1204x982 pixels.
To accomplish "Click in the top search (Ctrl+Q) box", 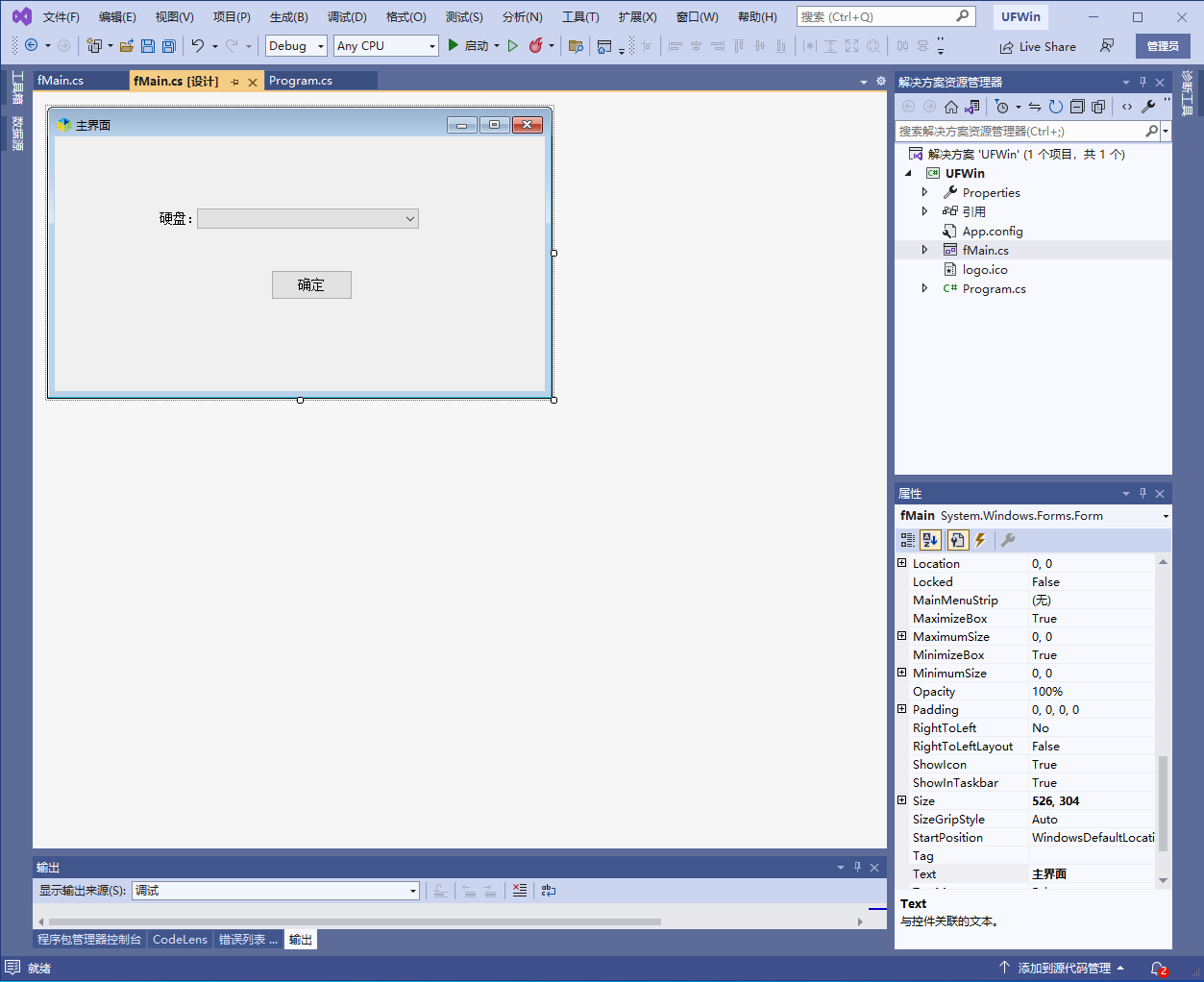I will coord(886,16).
